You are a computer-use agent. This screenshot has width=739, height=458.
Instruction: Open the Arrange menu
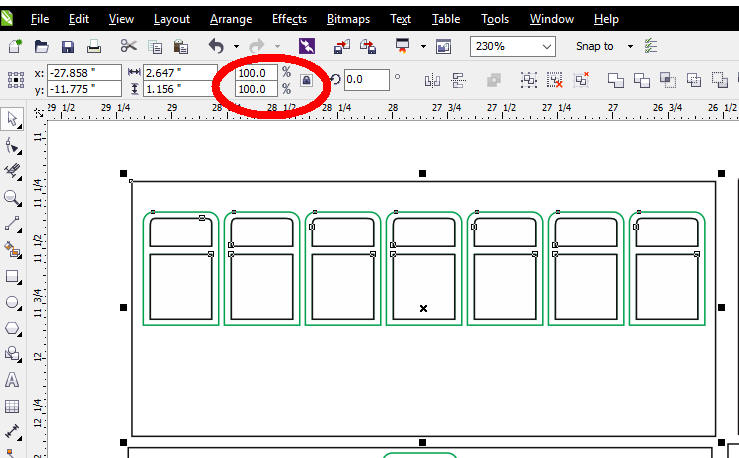(230, 19)
